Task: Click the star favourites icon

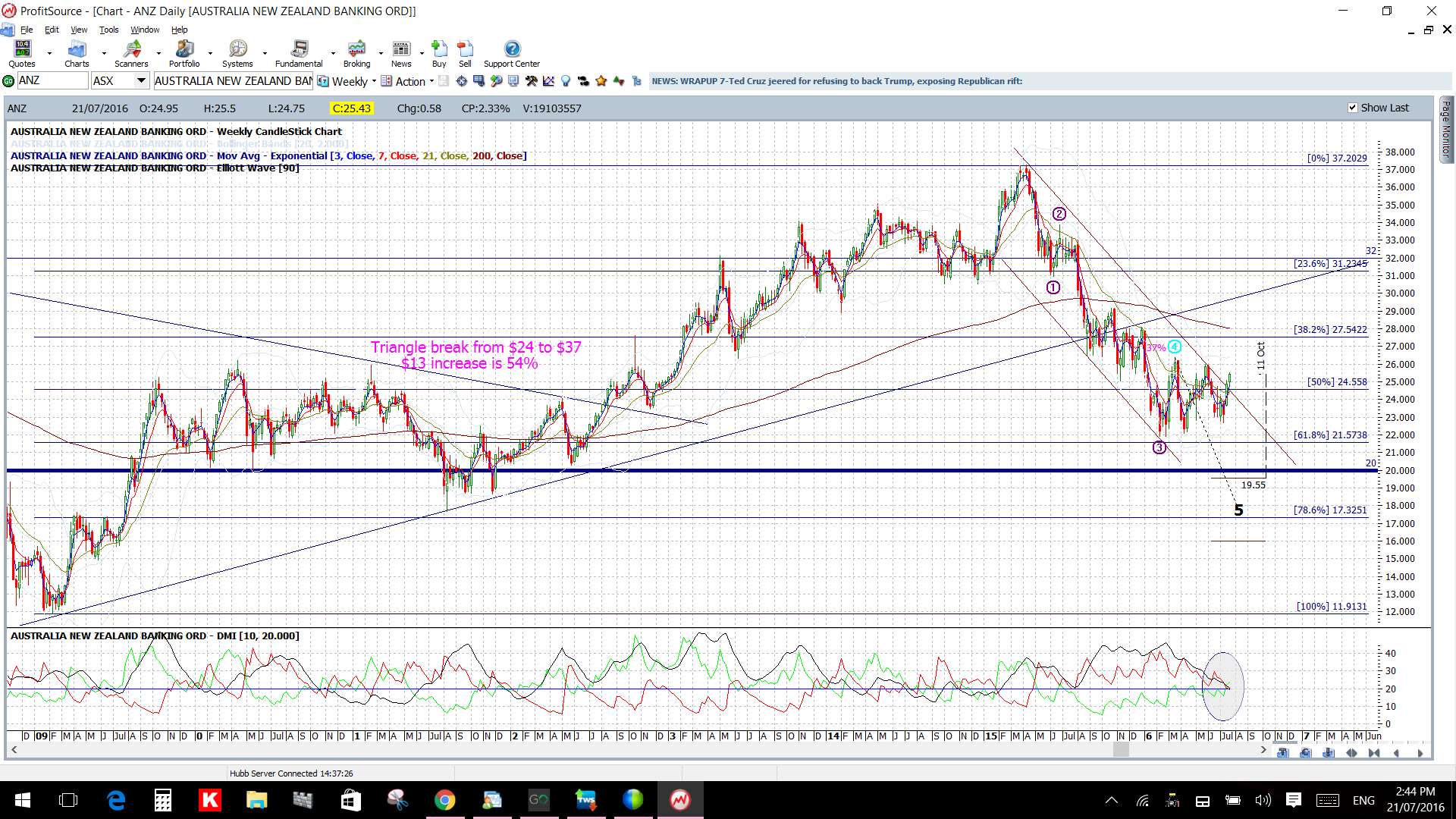Action: click(601, 81)
